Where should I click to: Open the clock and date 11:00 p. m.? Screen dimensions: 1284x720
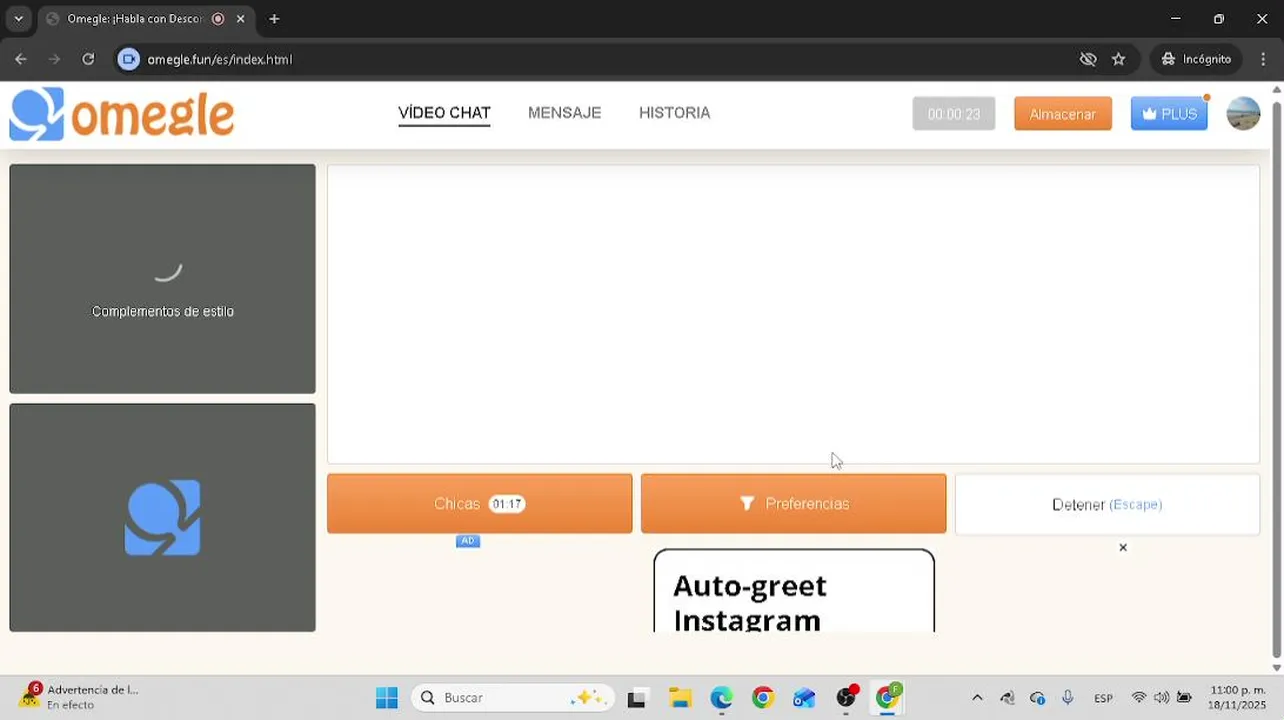coord(1238,697)
